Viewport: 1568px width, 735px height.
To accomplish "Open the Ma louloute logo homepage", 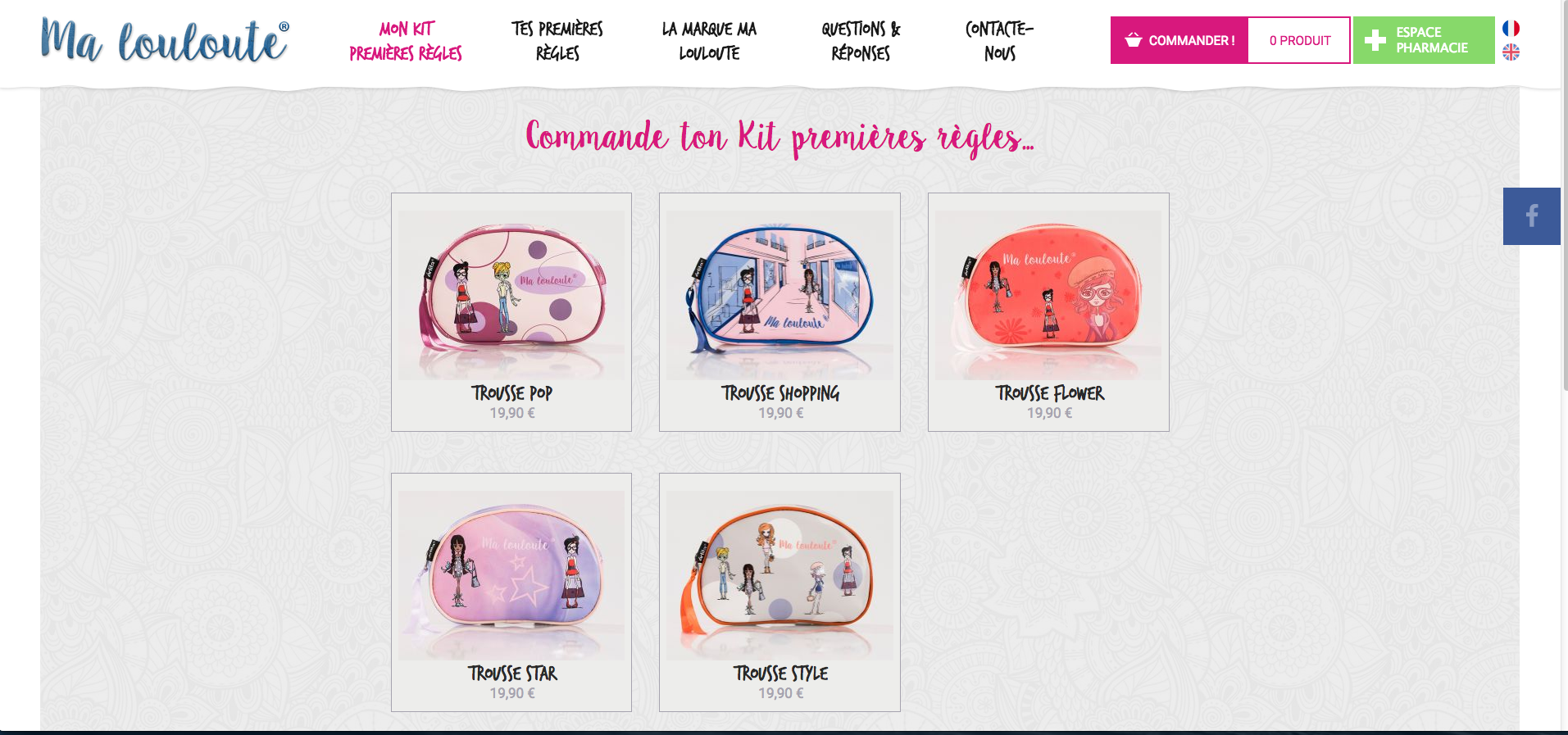I will click(165, 40).
